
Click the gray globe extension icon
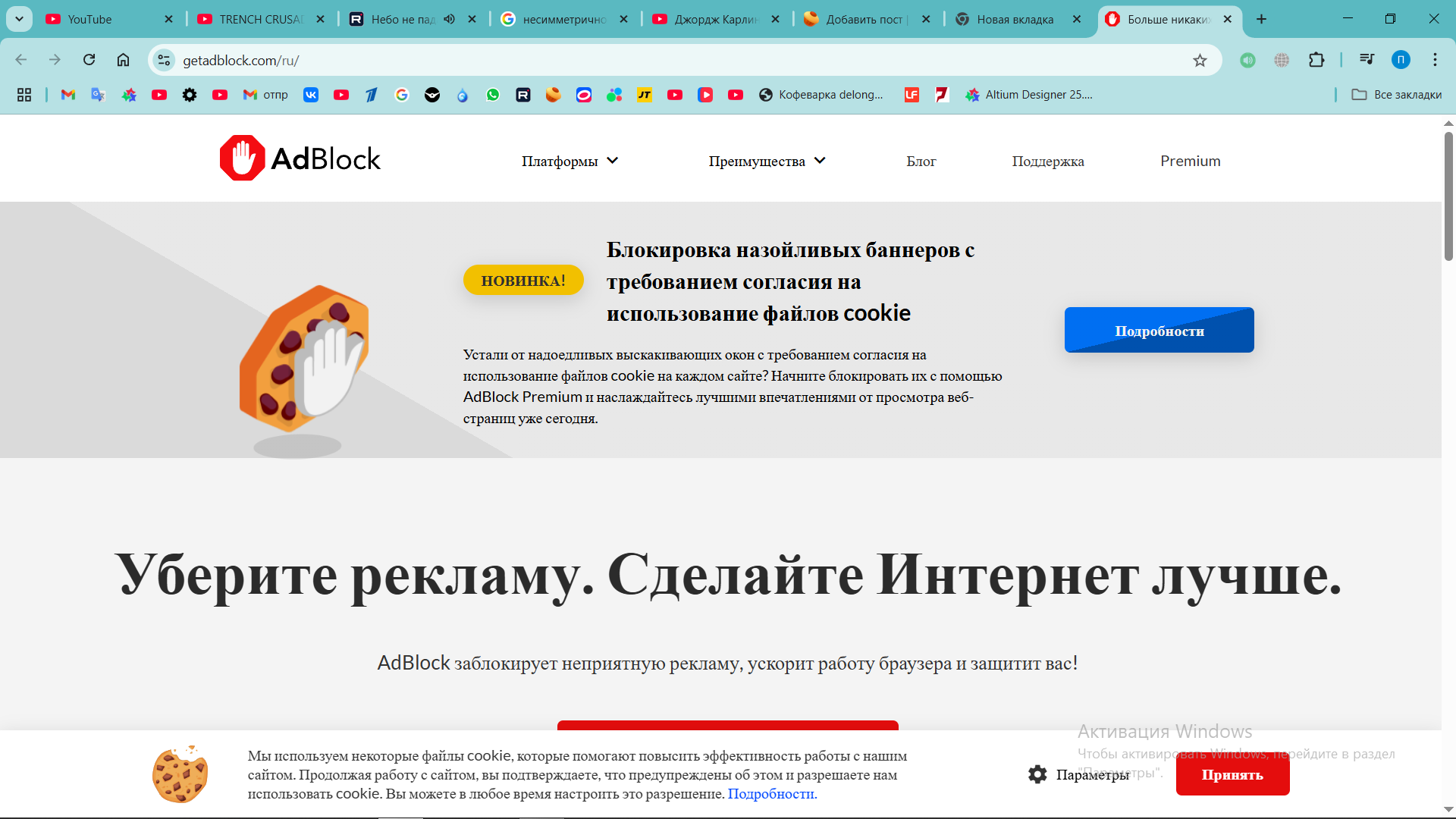click(1282, 60)
